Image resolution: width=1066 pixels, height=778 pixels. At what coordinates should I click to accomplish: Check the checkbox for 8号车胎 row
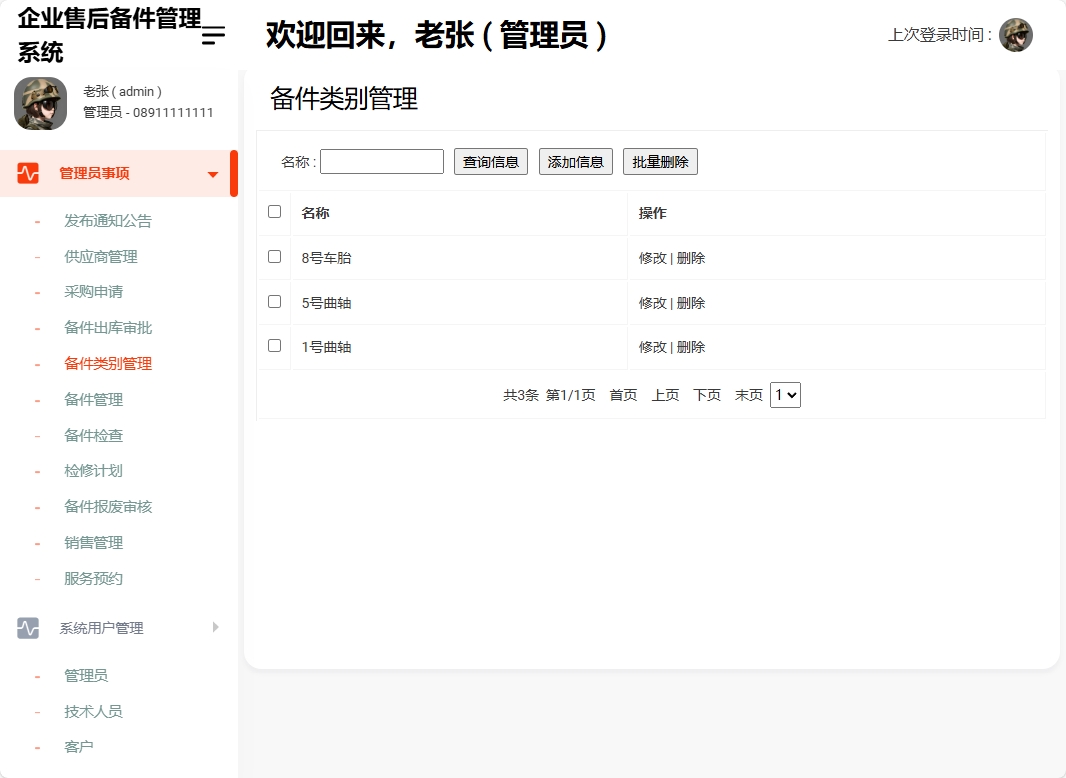click(x=273, y=256)
